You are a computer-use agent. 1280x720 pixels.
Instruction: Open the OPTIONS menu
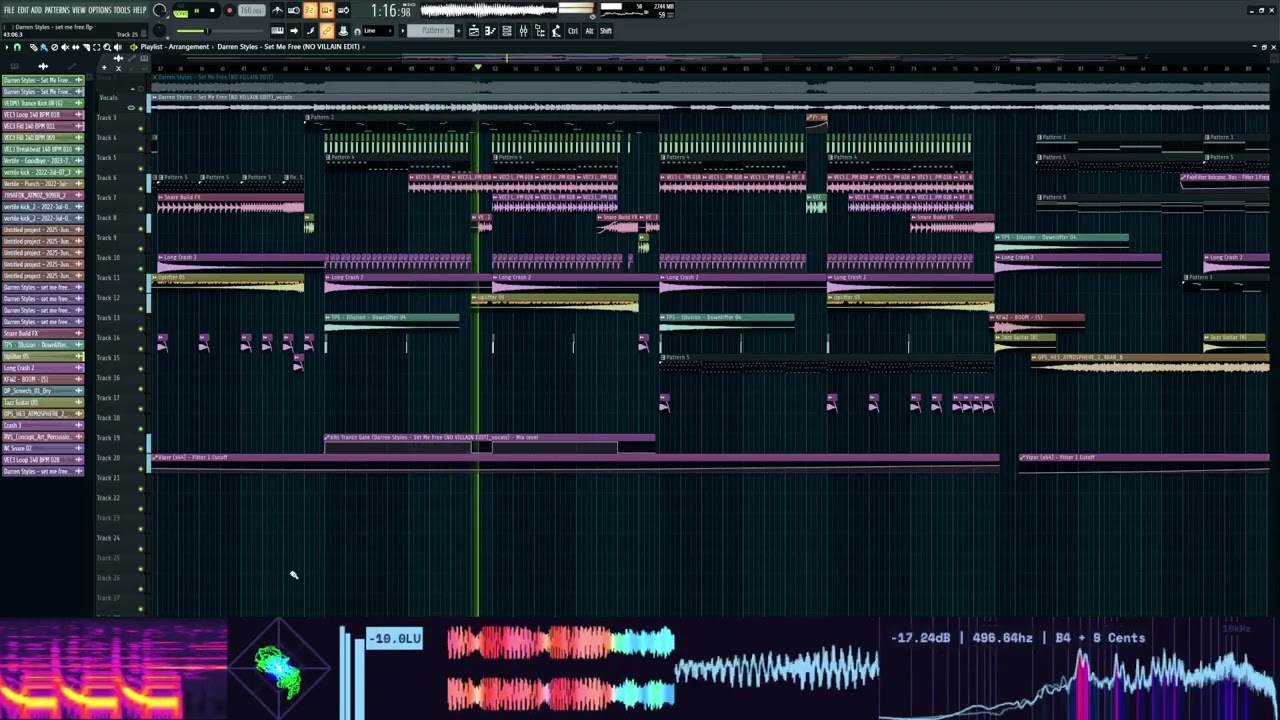click(99, 10)
